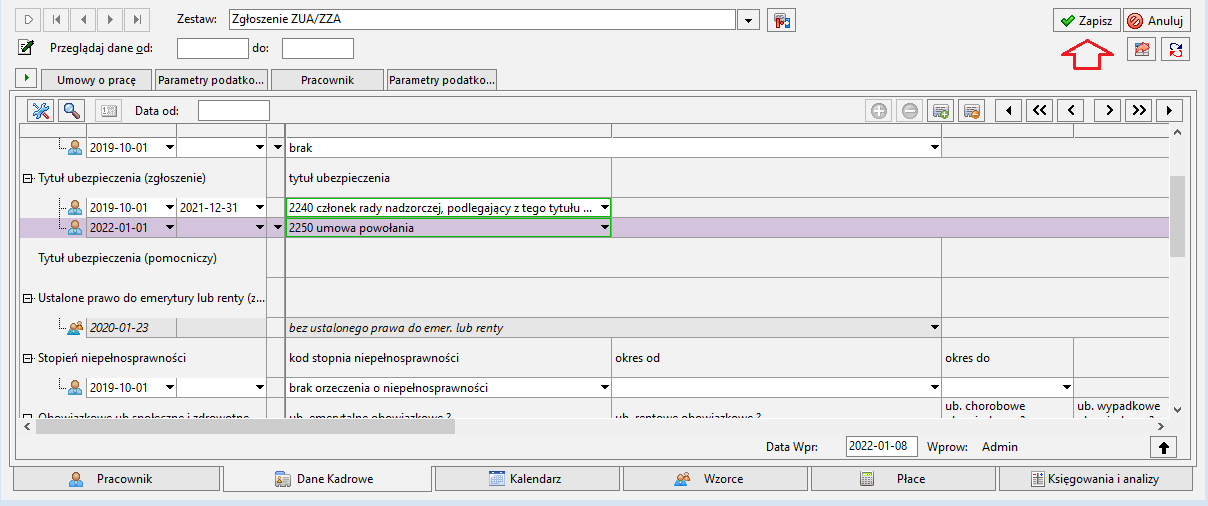Click the vertical scrollbar up arrow
This screenshot has width=1208, height=506.
[1177, 132]
